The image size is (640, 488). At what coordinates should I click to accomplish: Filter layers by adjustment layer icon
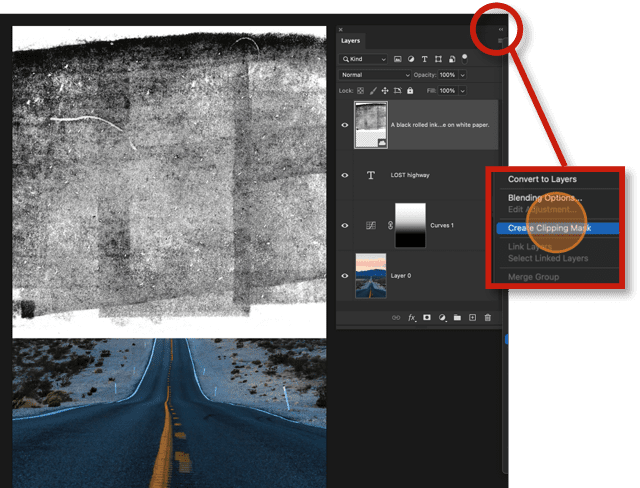[x=411, y=59]
